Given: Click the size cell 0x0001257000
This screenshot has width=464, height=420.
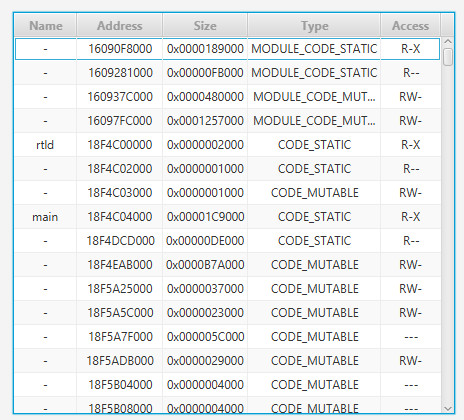Looking at the screenshot, I should pos(205,121).
